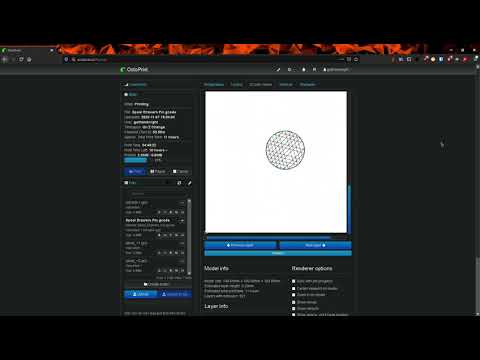The image size is (480, 360).
Task: Refresh the file list icon
Action: [179, 183]
